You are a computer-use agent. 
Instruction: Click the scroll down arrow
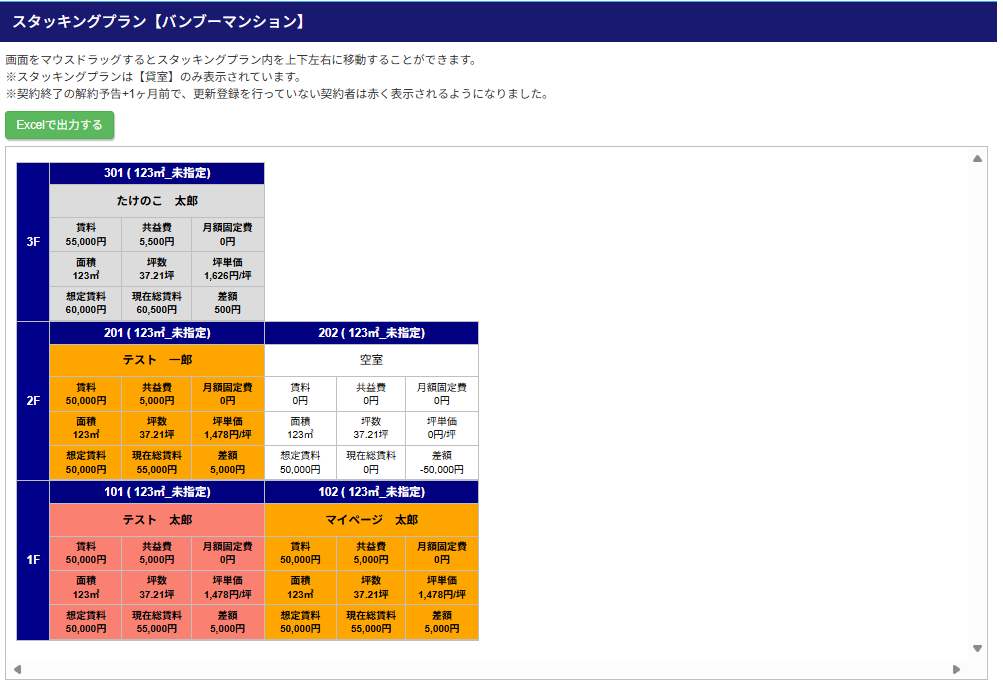coord(977,648)
